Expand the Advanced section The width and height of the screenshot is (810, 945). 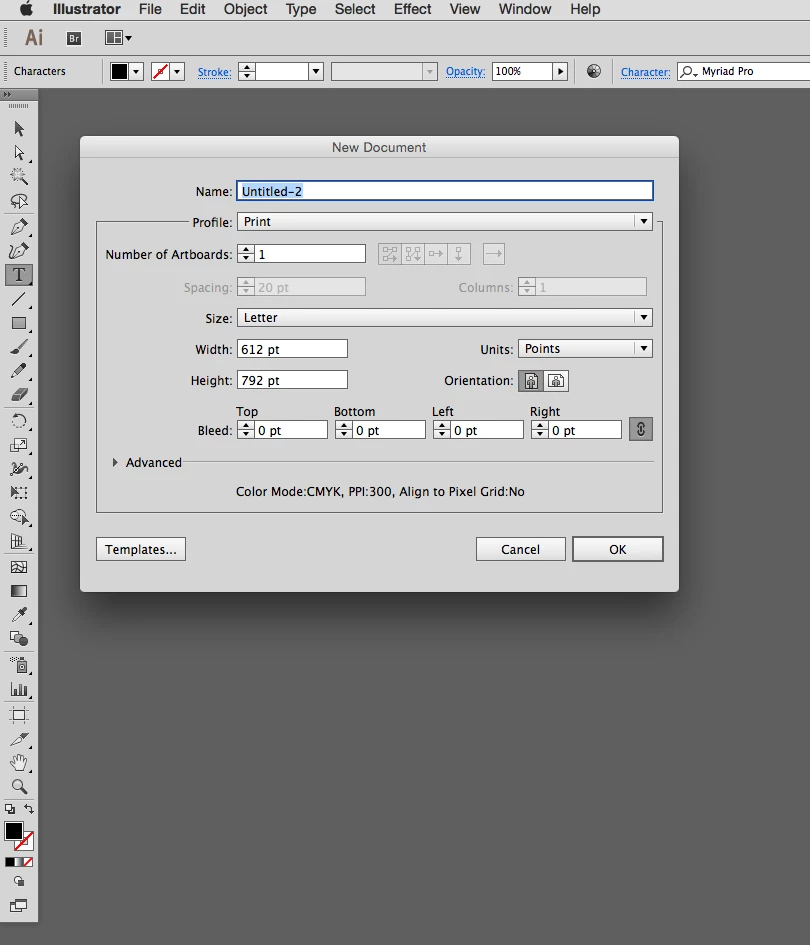point(115,462)
